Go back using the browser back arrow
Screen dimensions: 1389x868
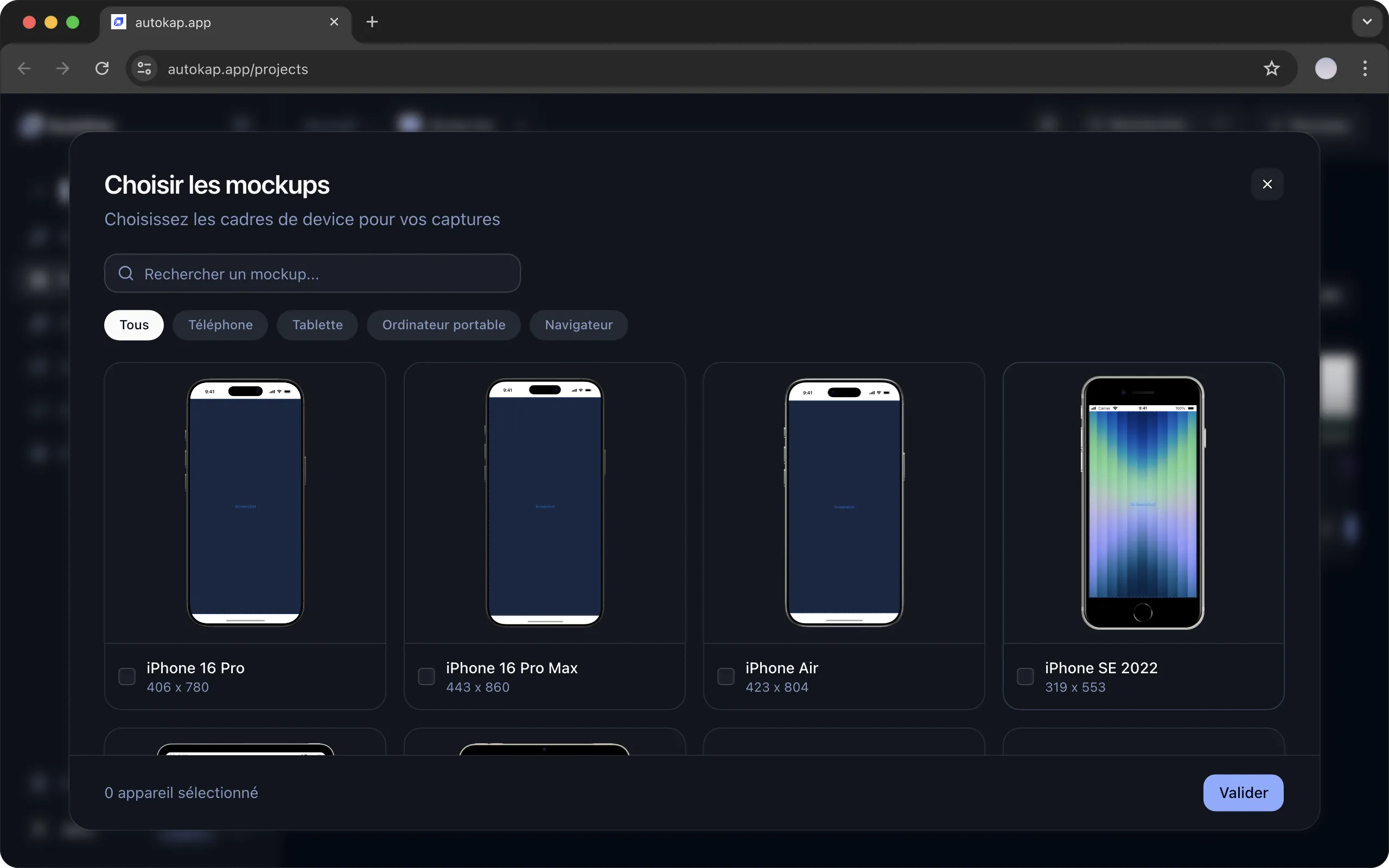23,68
